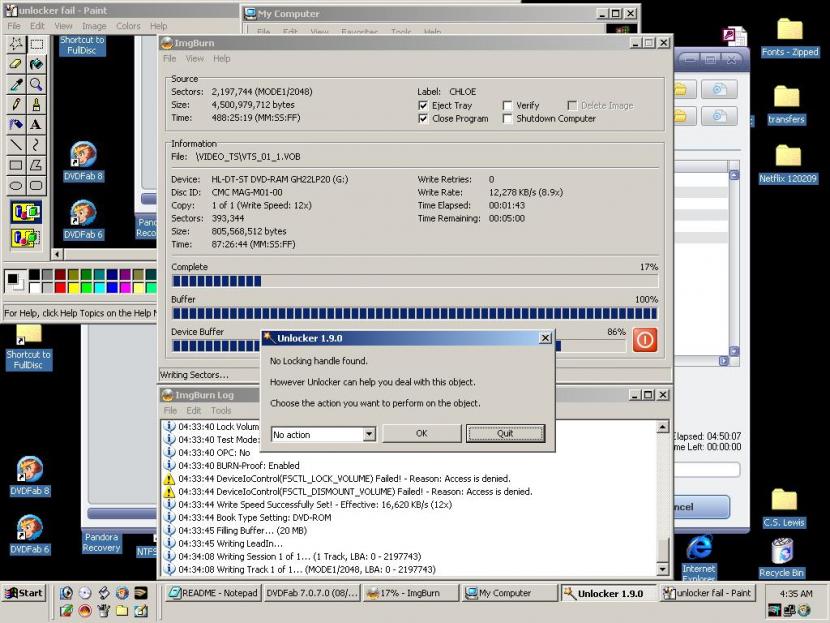Image resolution: width=830 pixels, height=623 pixels.
Task: Click OK in the Unlocker dialog
Action: coord(421,434)
